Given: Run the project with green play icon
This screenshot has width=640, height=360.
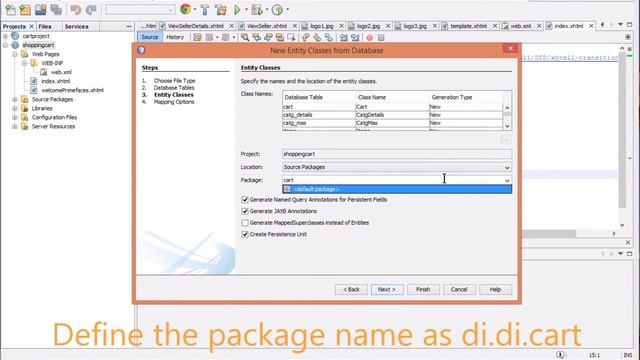Looking at the screenshot, I should click(x=237, y=9).
